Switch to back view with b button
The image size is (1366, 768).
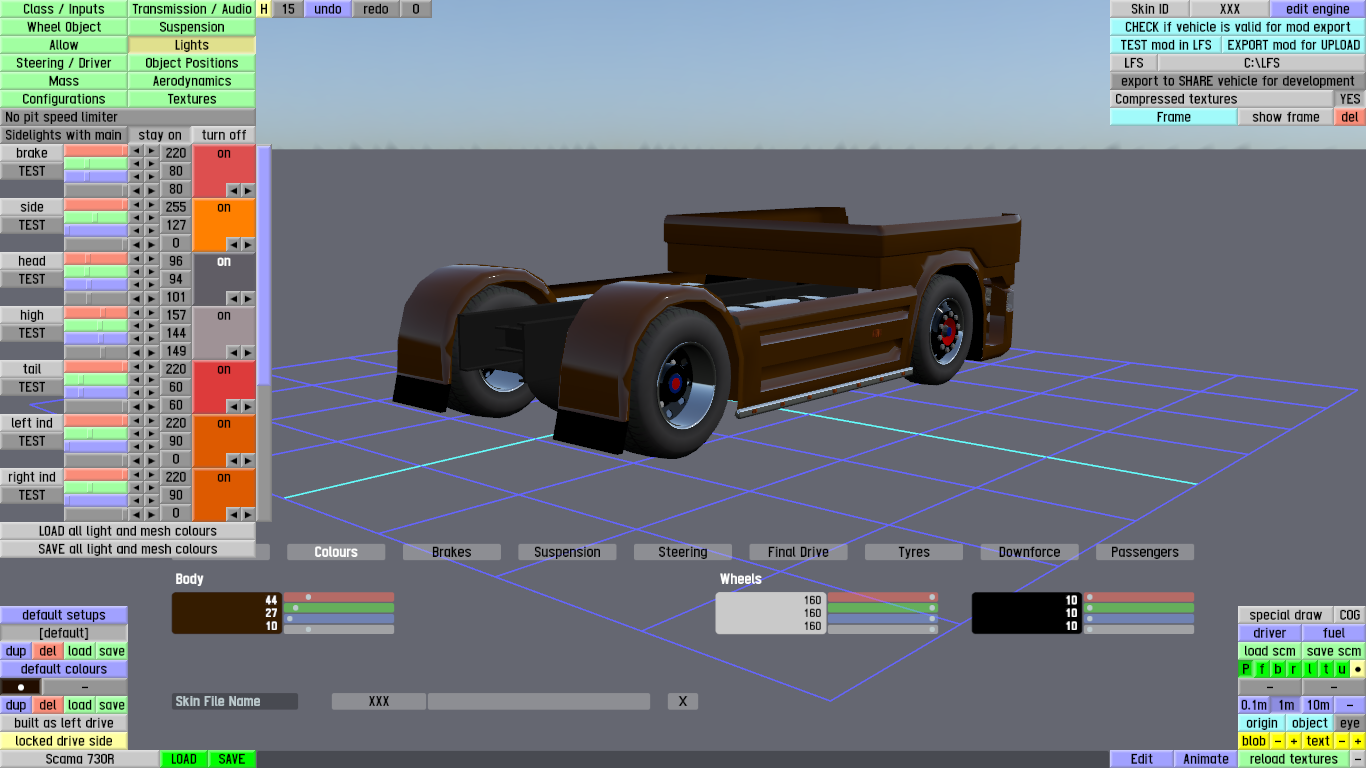pos(1278,669)
